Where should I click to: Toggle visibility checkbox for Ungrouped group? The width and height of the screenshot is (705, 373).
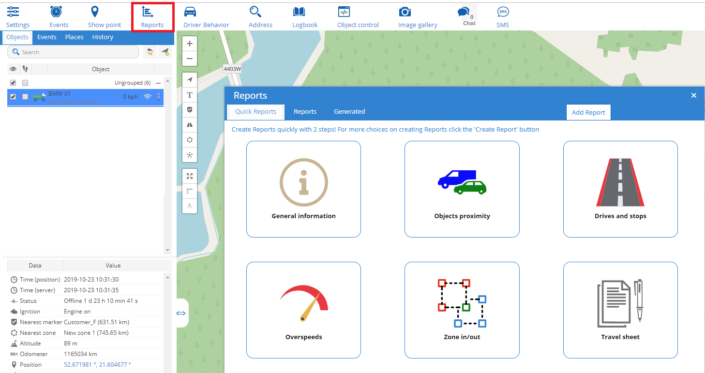click(13, 83)
